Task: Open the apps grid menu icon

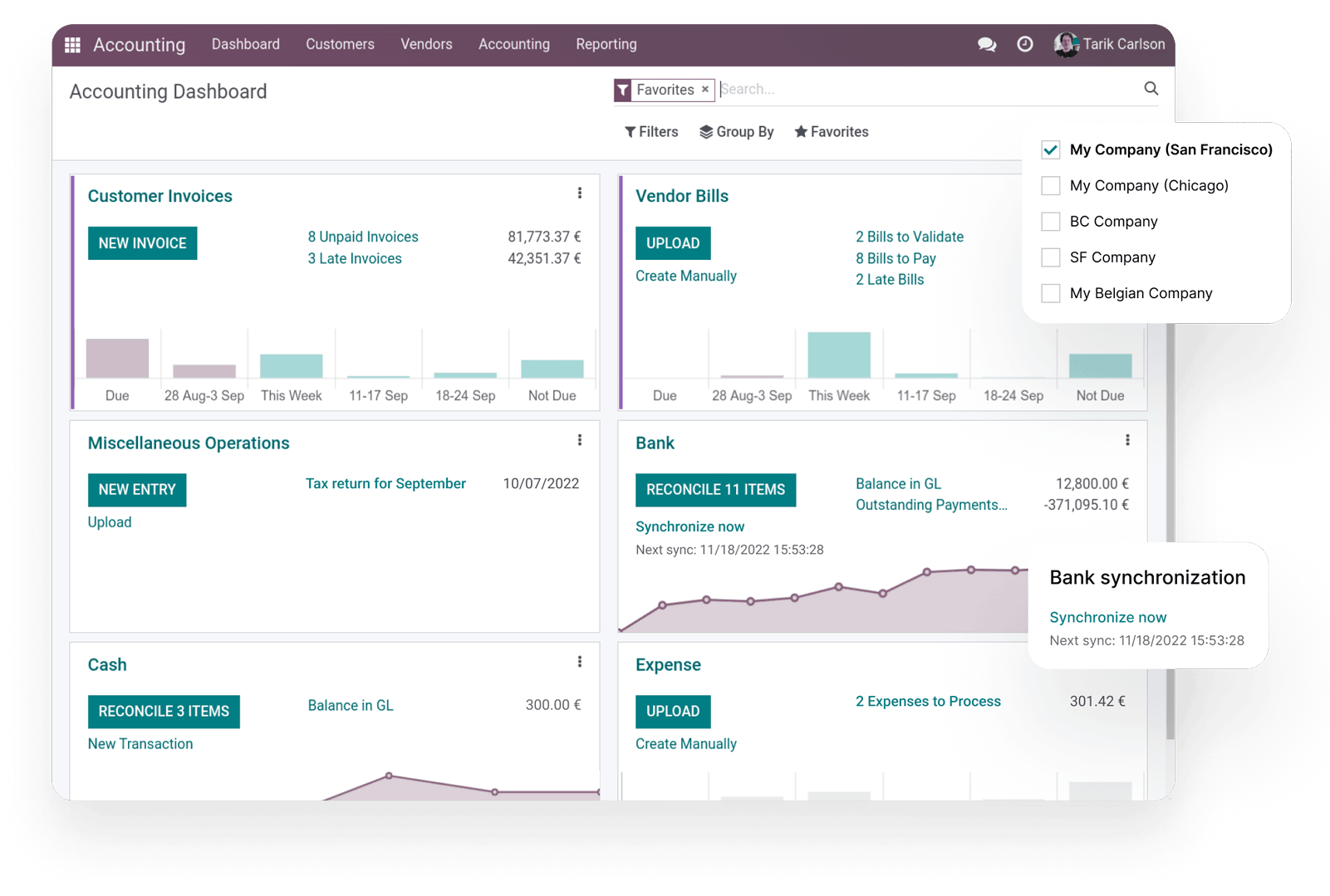Action: [x=72, y=45]
